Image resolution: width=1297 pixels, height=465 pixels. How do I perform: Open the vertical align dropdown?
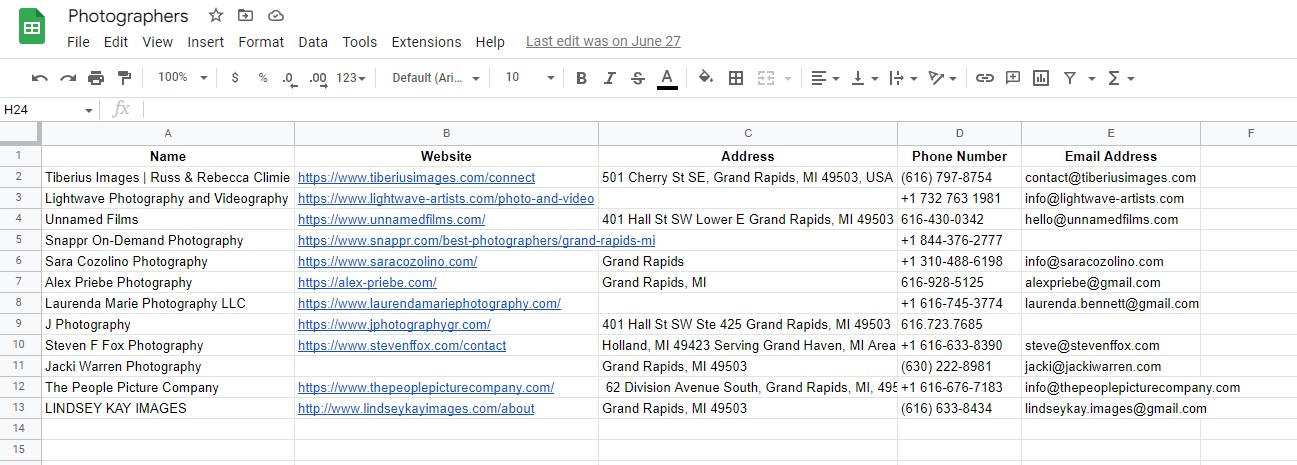pos(865,78)
